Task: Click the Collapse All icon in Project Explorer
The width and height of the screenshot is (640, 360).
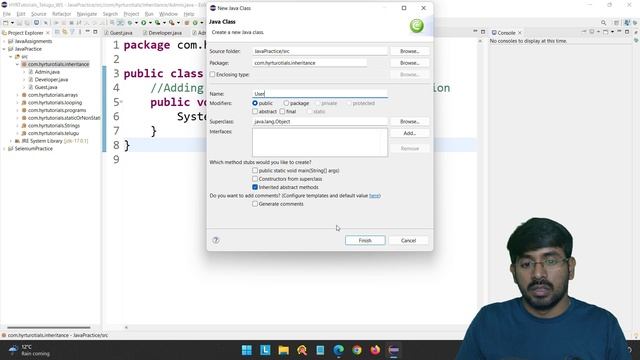Action: (57, 32)
